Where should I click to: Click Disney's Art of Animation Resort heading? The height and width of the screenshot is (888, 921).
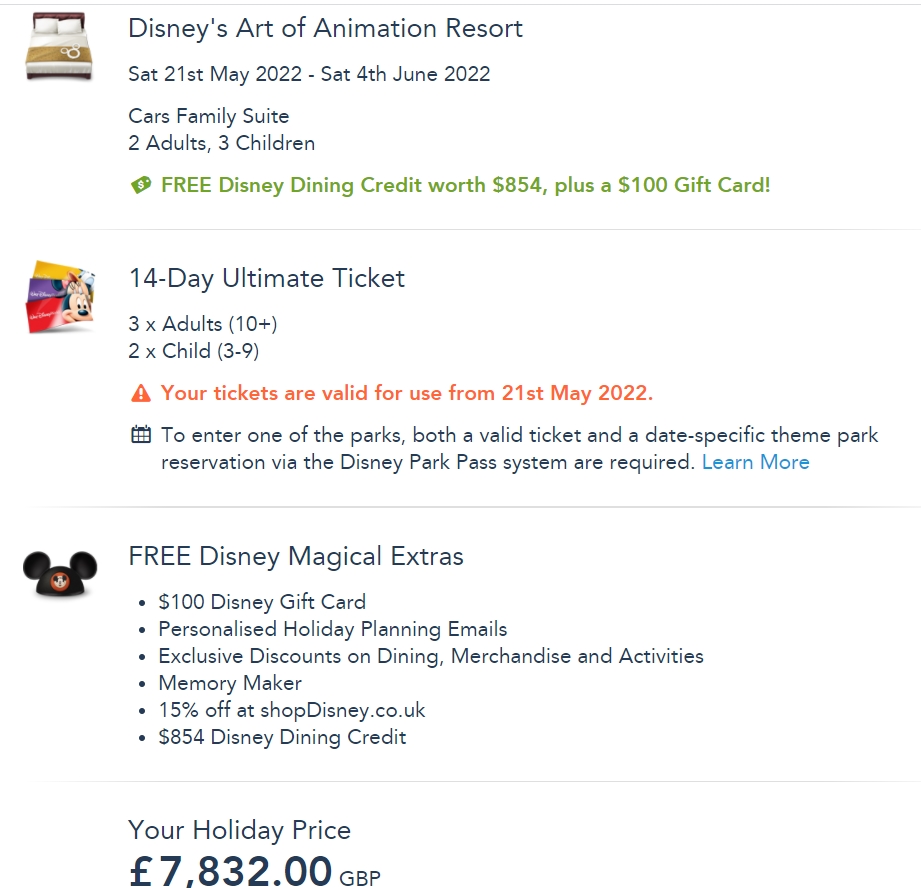pos(325,28)
